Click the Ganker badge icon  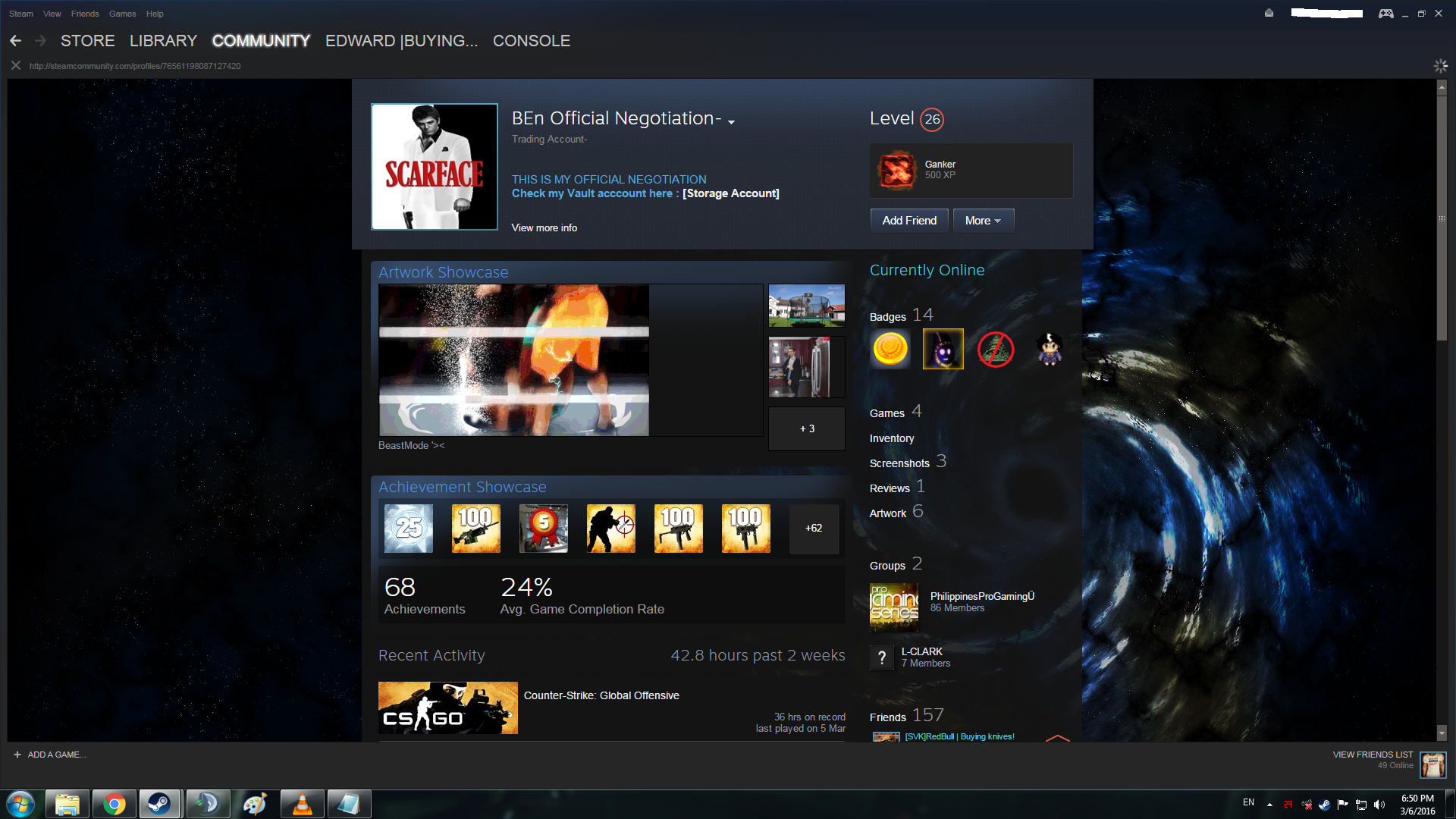click(897, 170)
